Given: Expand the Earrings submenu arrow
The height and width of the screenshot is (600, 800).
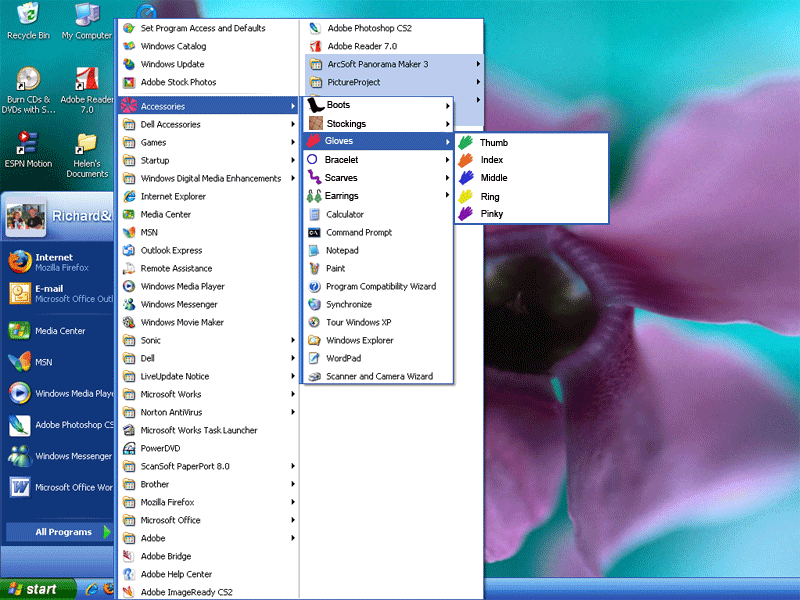Looking at the screenshot, I should tap(447, 195).
